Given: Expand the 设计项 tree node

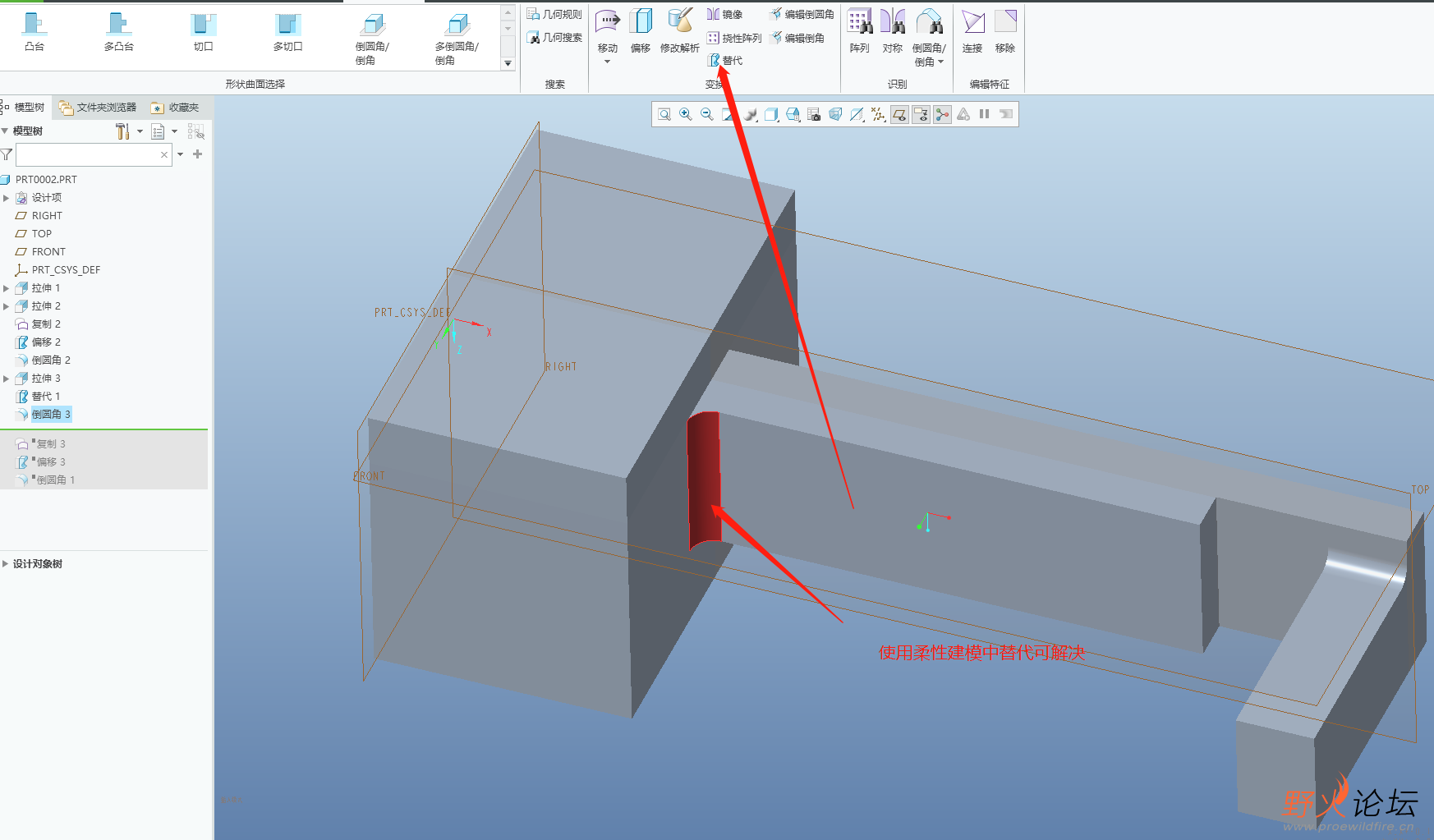Looking at the screenshot, I should (x=6, y=198).
